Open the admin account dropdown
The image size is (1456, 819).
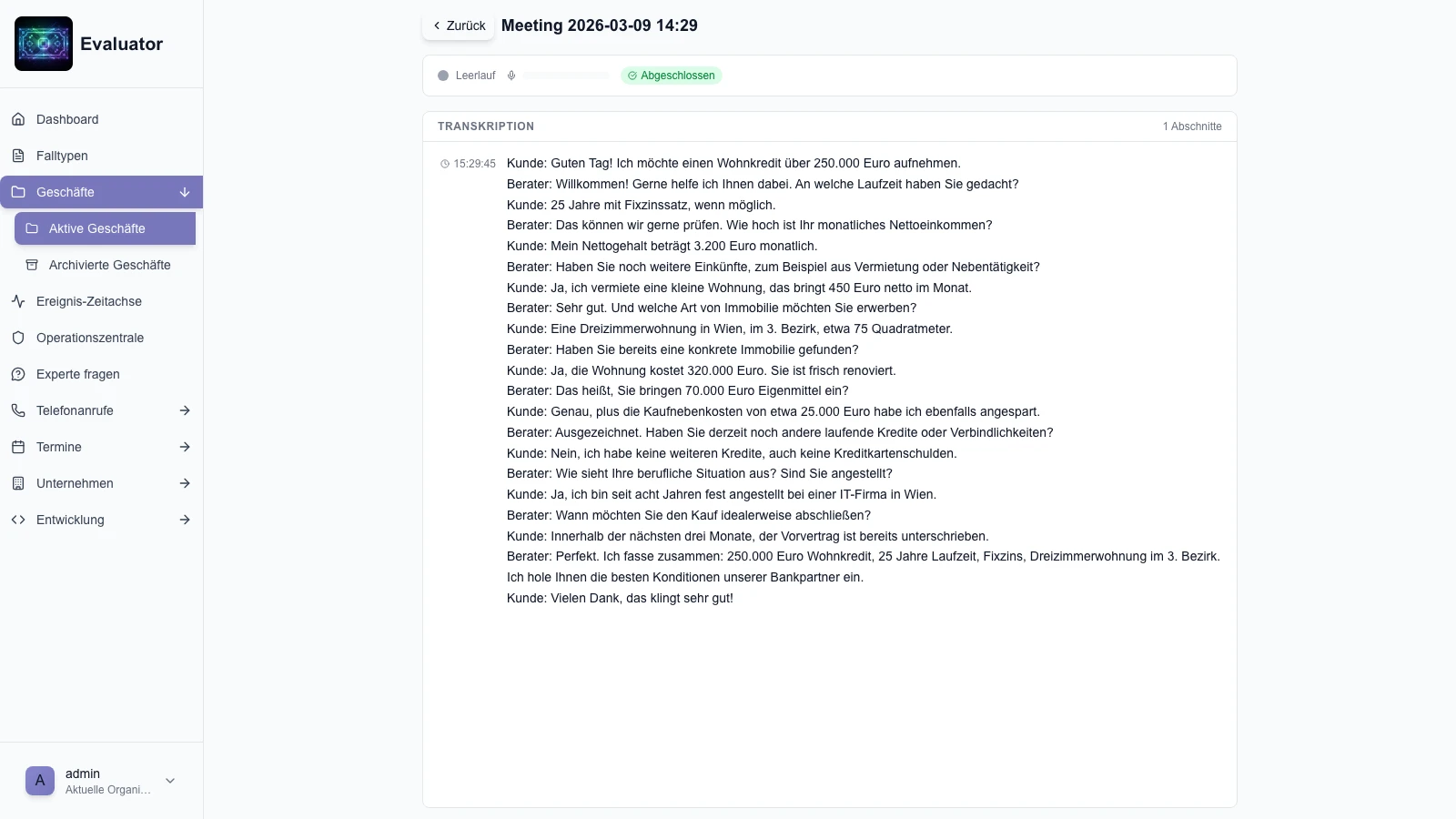pos(170,781)
